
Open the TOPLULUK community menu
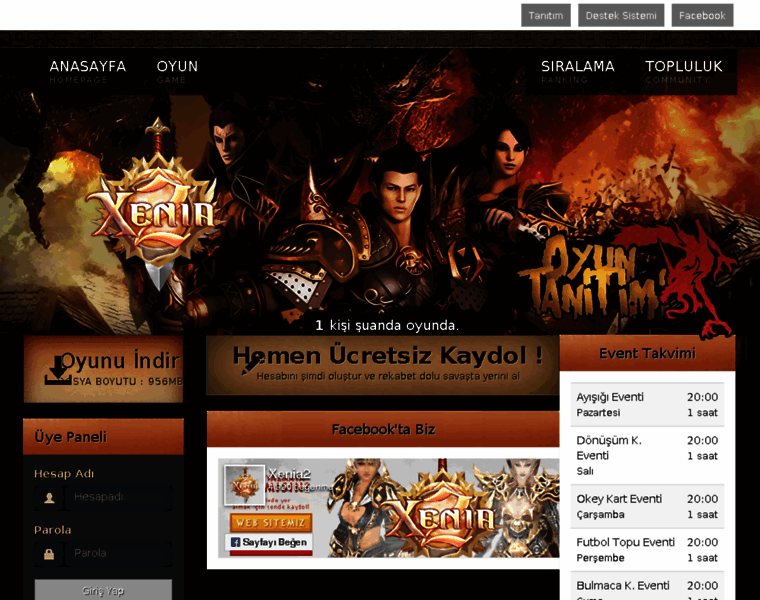pos(684,71)
